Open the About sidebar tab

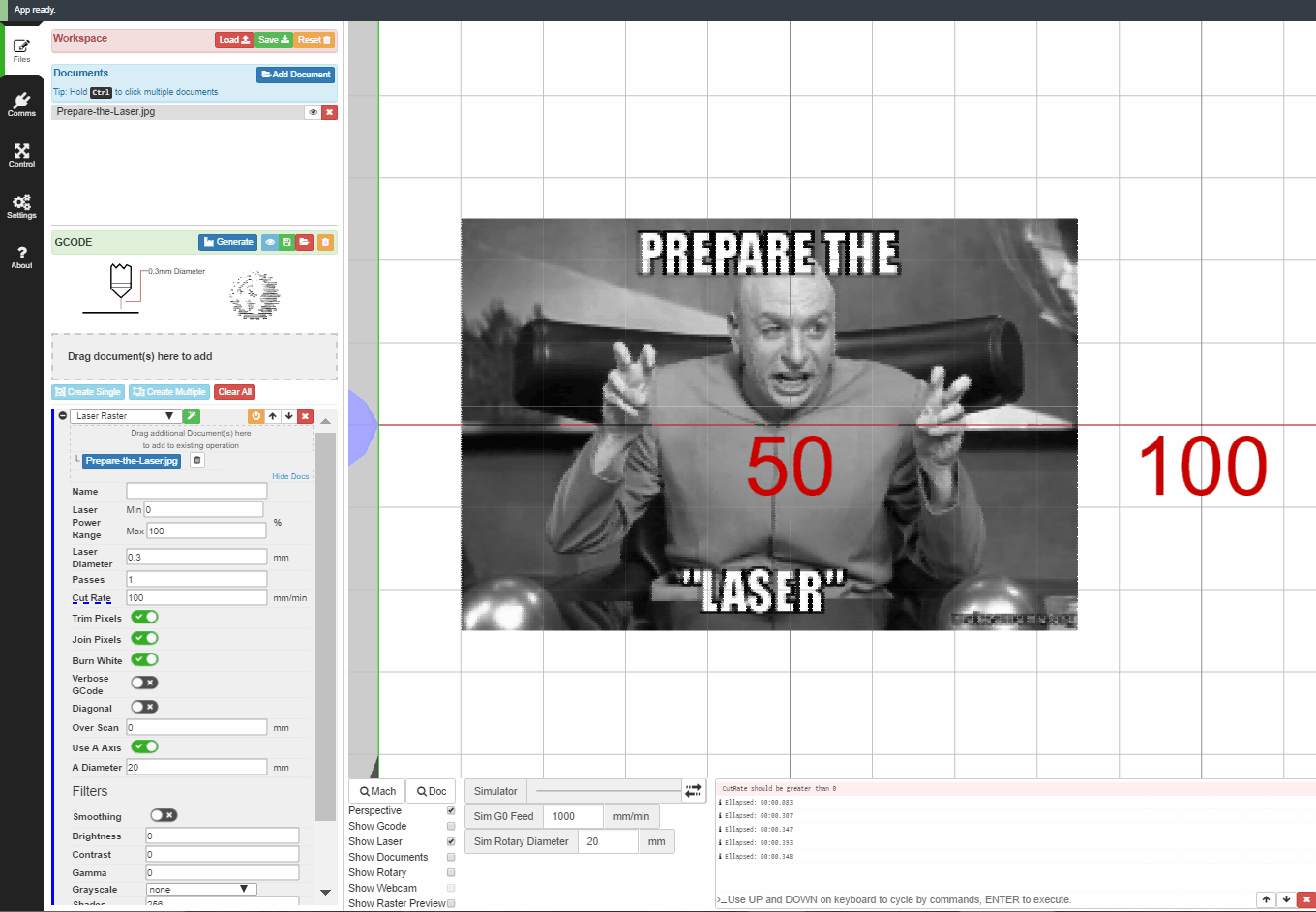tap(21, 257)
